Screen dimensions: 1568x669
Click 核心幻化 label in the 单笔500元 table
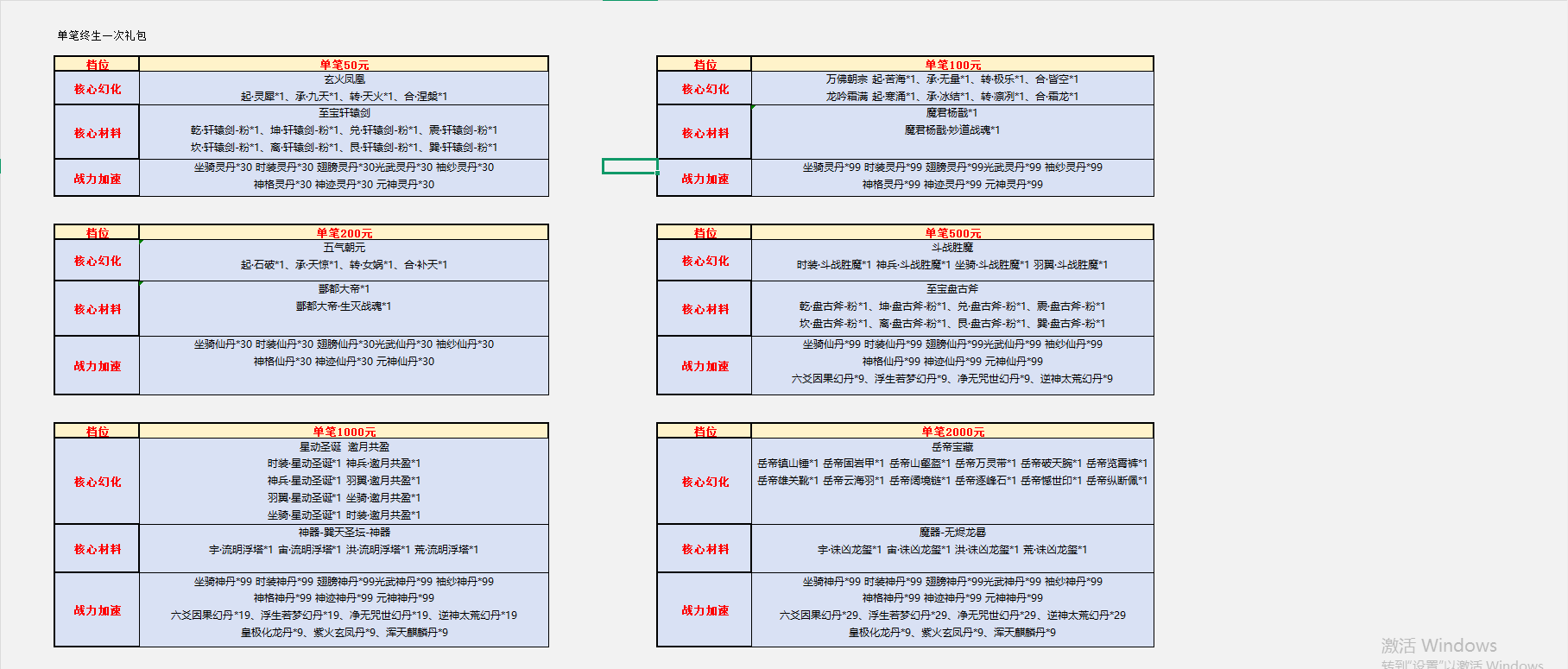click(x=705, y=261)
